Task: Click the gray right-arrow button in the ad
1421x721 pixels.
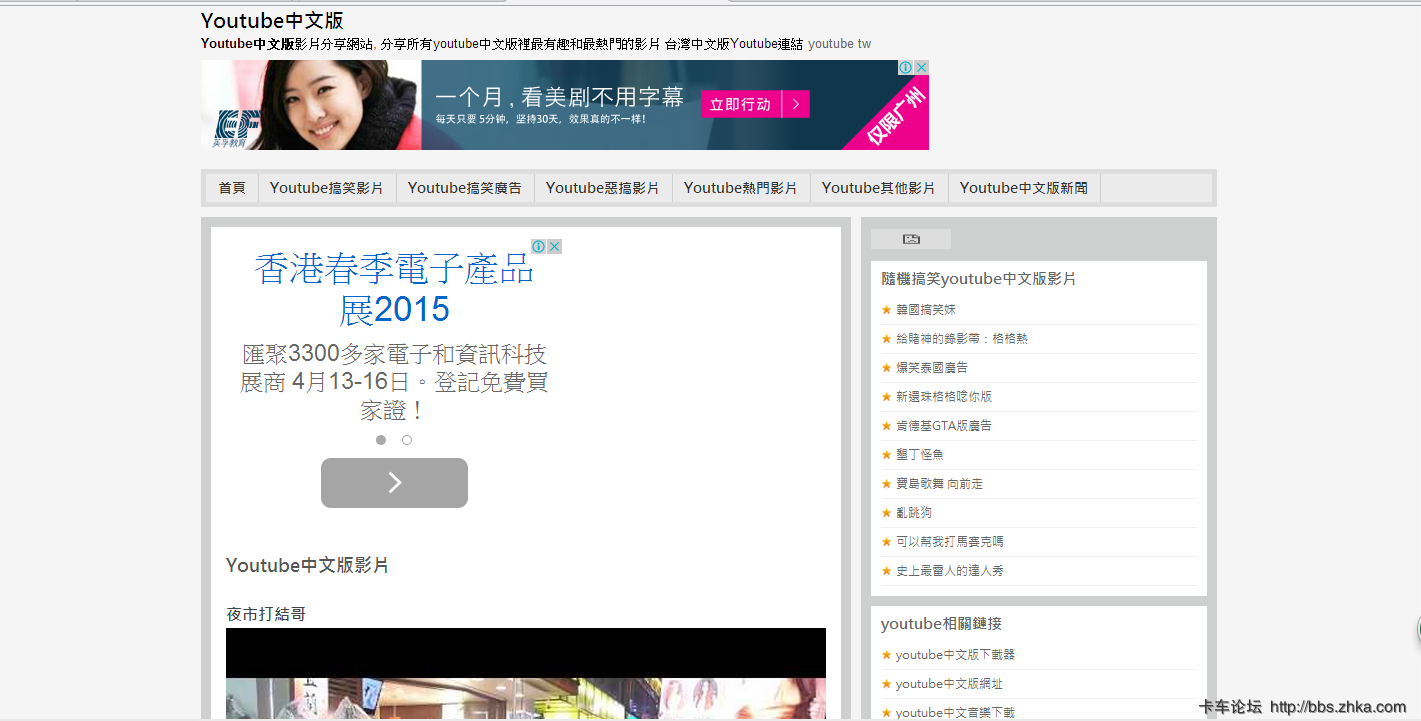Action: pyautogui.click(x=394, y=483)
